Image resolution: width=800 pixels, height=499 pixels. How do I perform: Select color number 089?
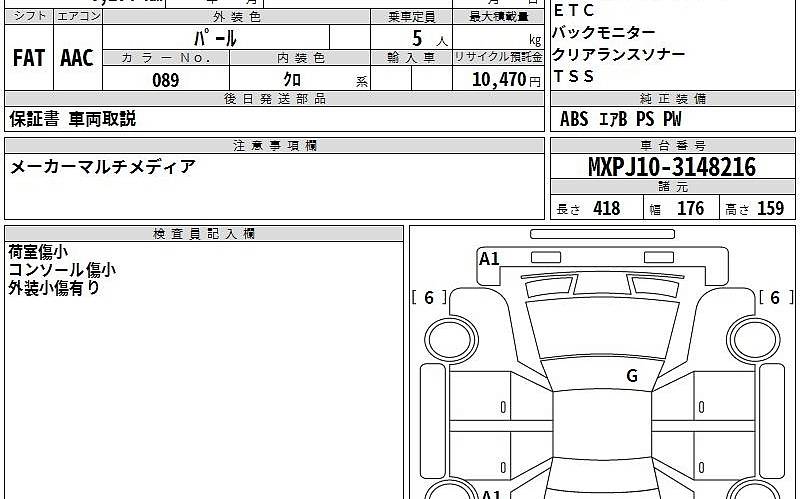click(x=166, y=80)
